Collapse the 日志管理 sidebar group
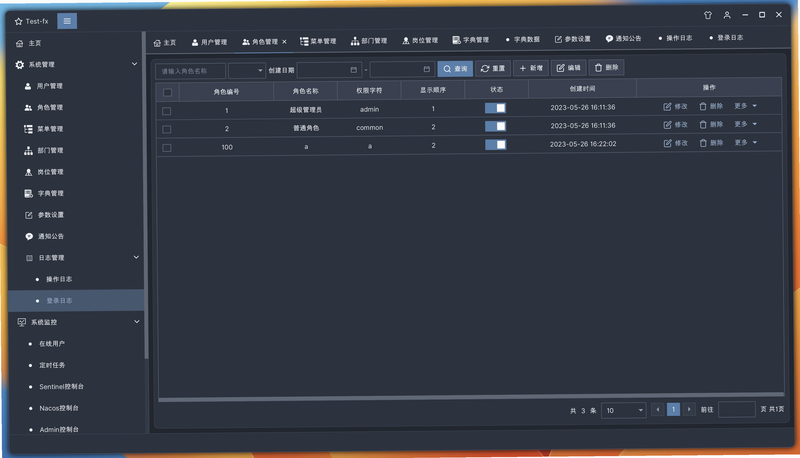The width and height of the screenshot is (800, 458). click(x=136, y=257)
